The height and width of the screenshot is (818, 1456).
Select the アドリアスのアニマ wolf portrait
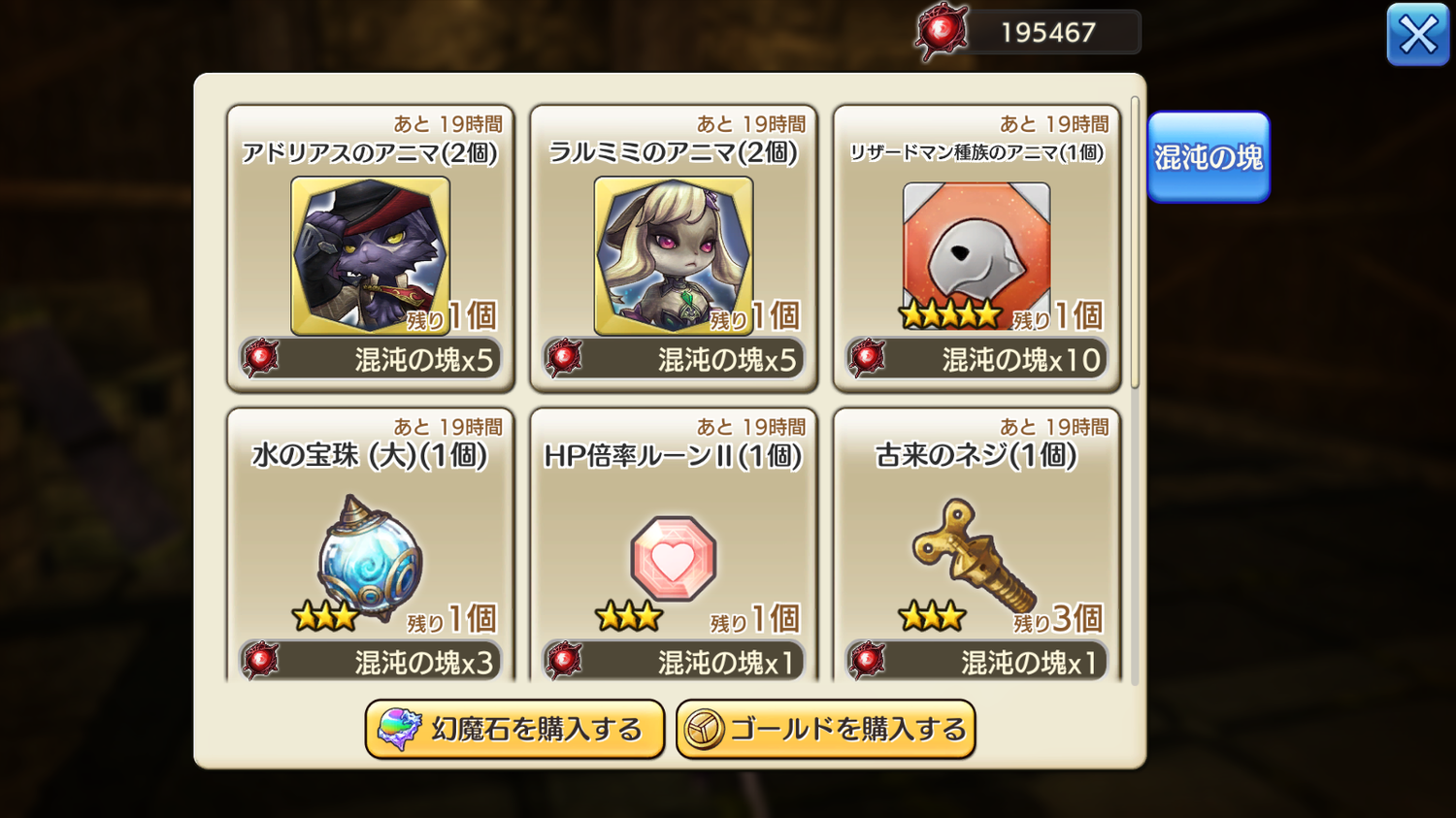[370, 255]
